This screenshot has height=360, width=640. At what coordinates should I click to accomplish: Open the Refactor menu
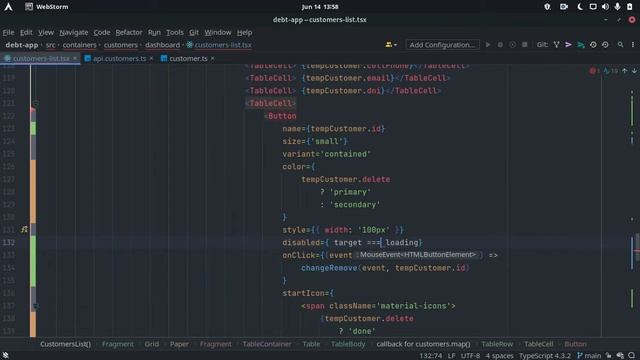pos(129,32)
